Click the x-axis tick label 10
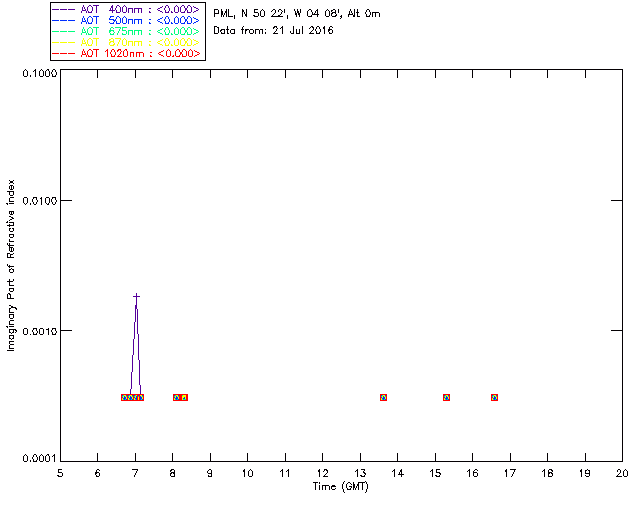This screenshot has width=640, height=512. point(247,473)
